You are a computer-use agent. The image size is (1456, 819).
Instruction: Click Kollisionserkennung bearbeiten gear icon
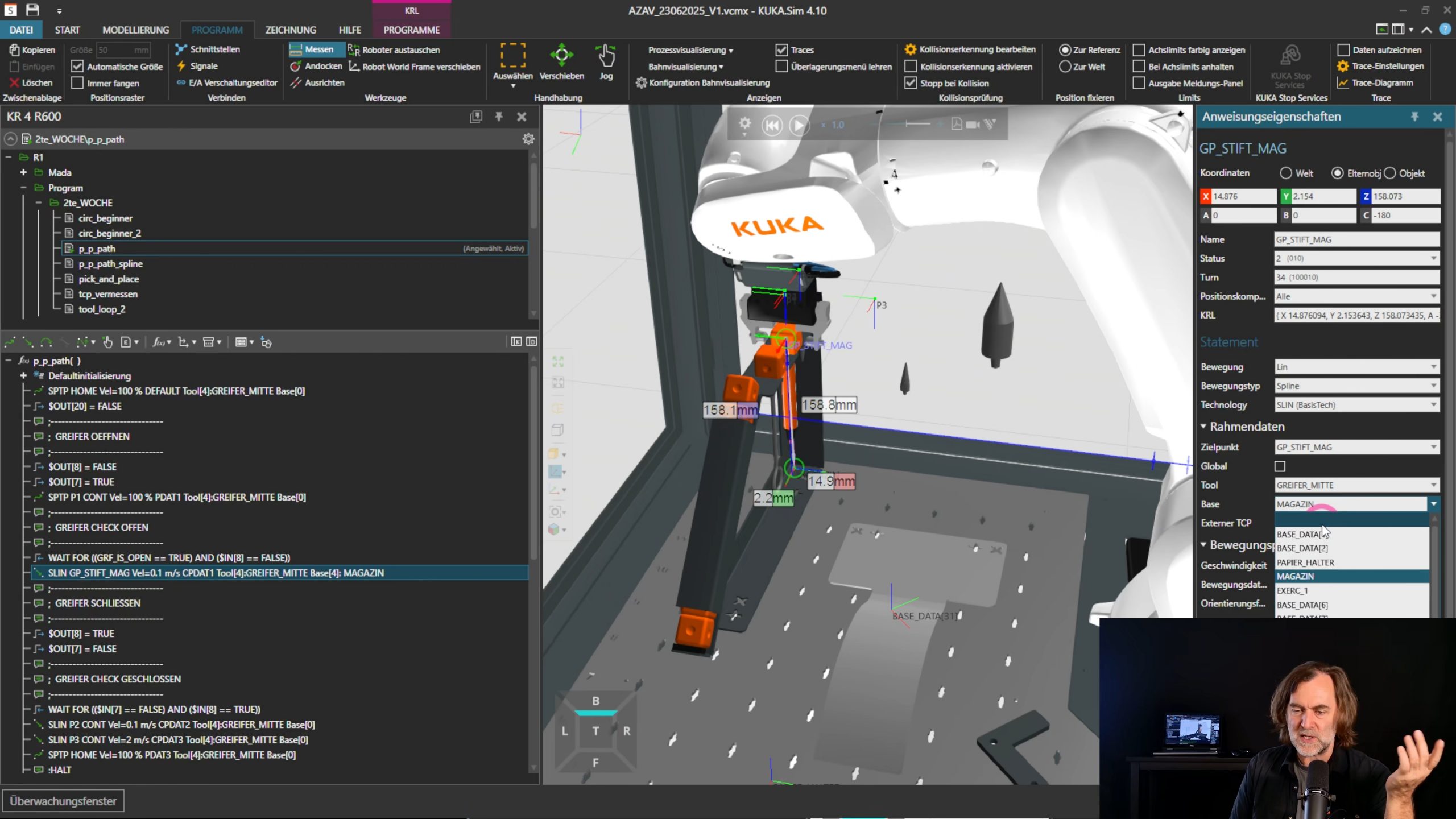pyautogui.click(x=911, y=49)
